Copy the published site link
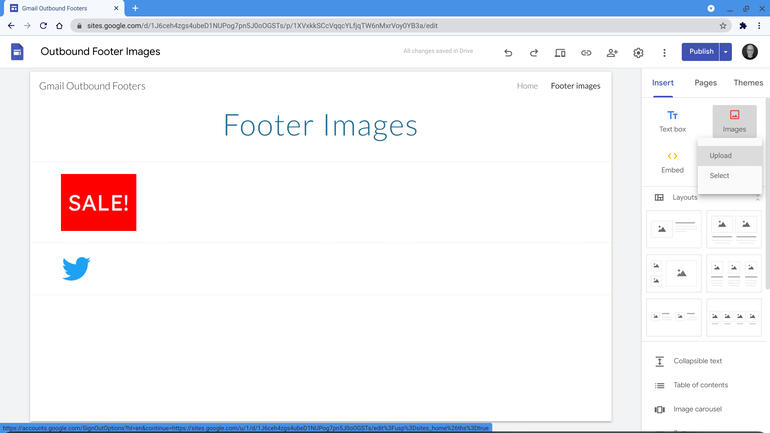770x433 pixels. pyautogui.click(x=586, y=53)
